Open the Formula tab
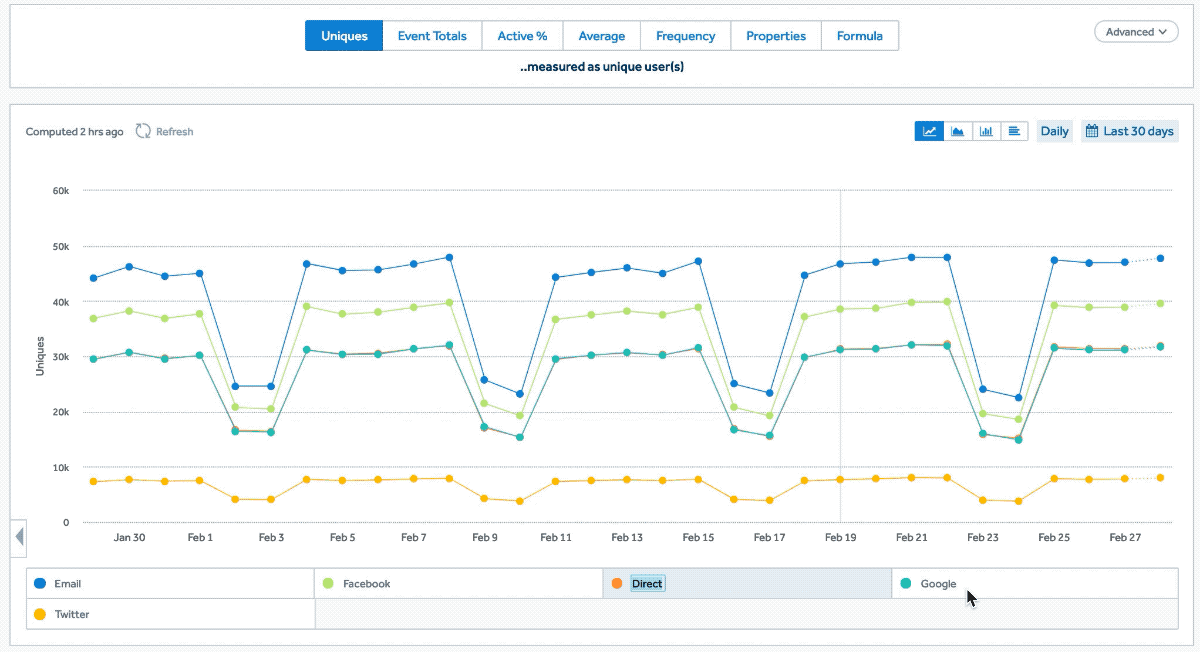This screenshot has height=652, width=1200. [859, 36]
